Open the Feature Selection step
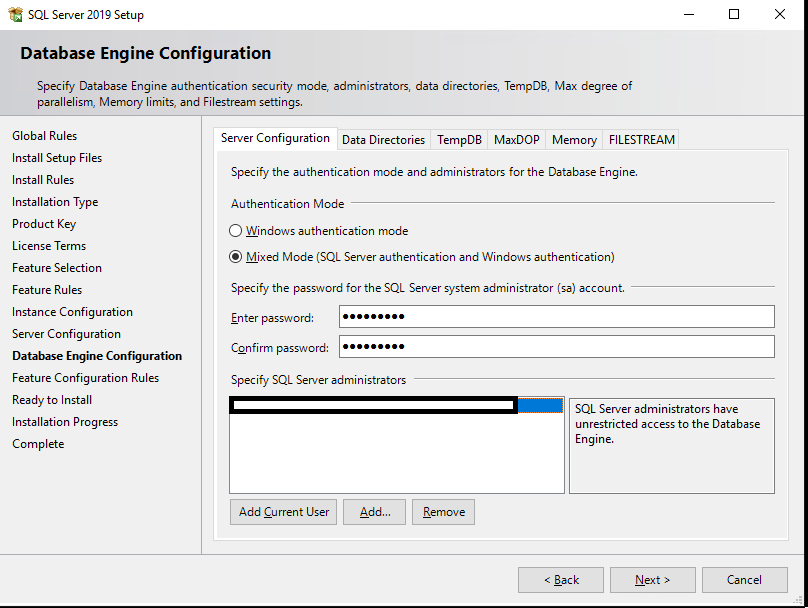 click(x=57, y=267)
